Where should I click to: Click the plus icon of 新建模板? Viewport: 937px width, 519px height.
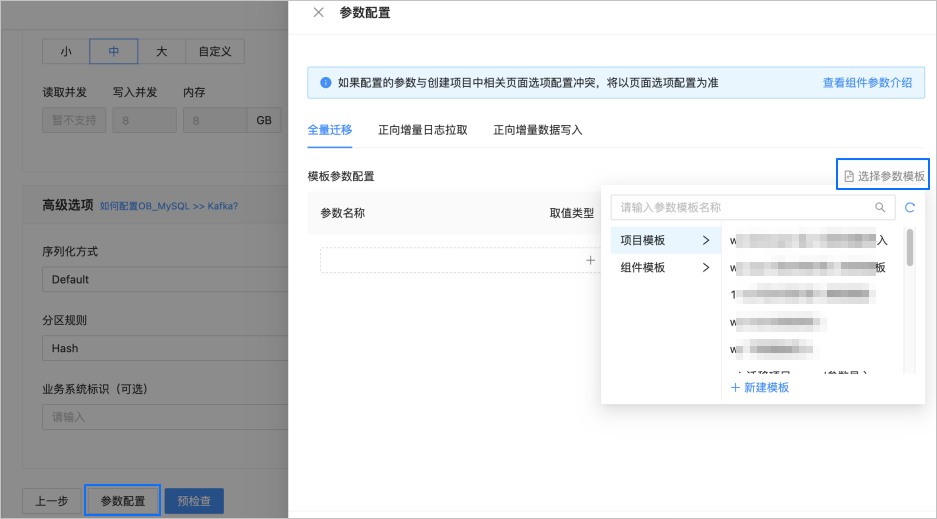[736, 388]
